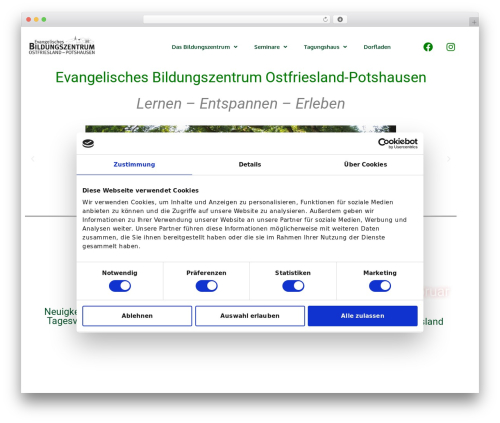This screenshot has width=500, height=423.
Task: Click the Bildungszentrum Ostfriesland-Potshausen logo
Action: pyautogui.click(x=62, y=46)
